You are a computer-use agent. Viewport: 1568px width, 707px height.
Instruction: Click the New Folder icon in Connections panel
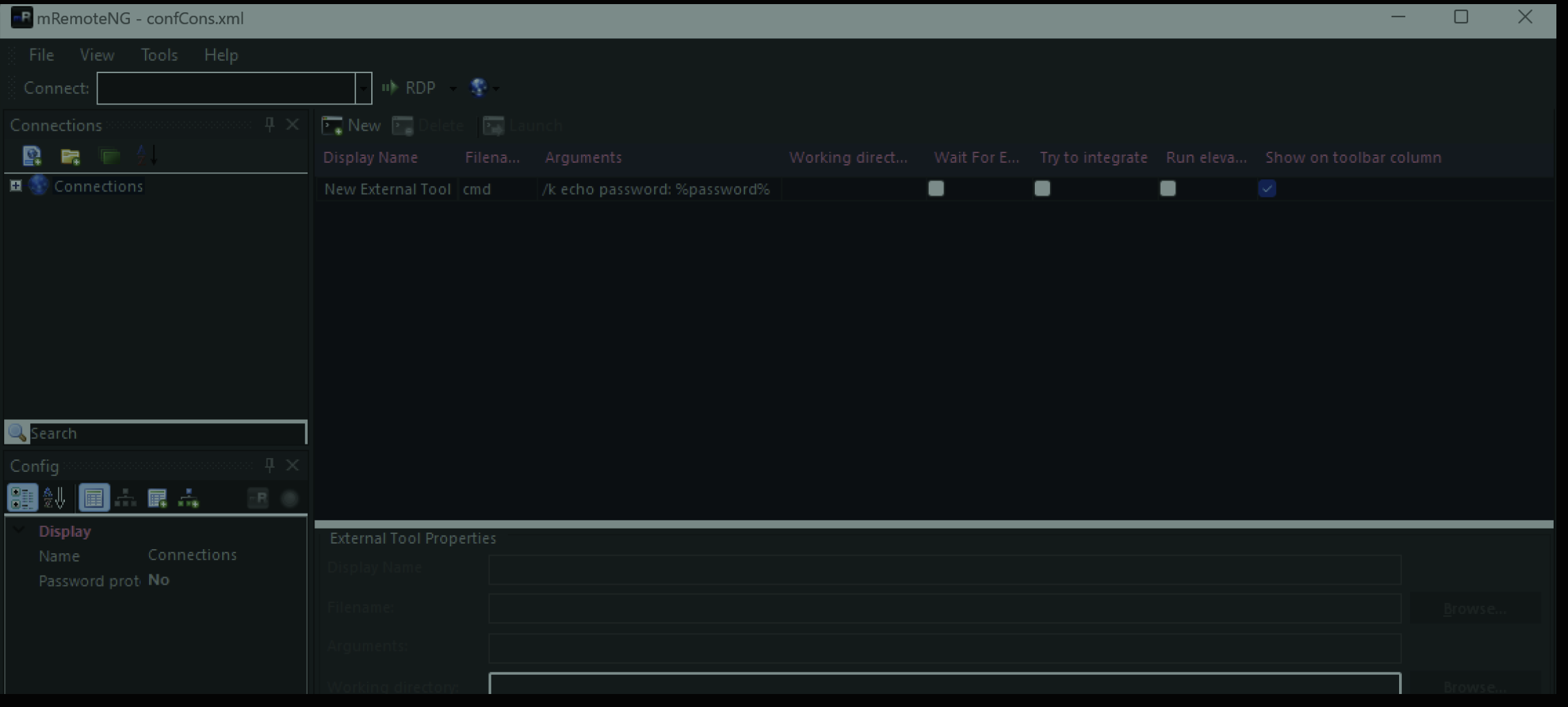click(70, 156)
